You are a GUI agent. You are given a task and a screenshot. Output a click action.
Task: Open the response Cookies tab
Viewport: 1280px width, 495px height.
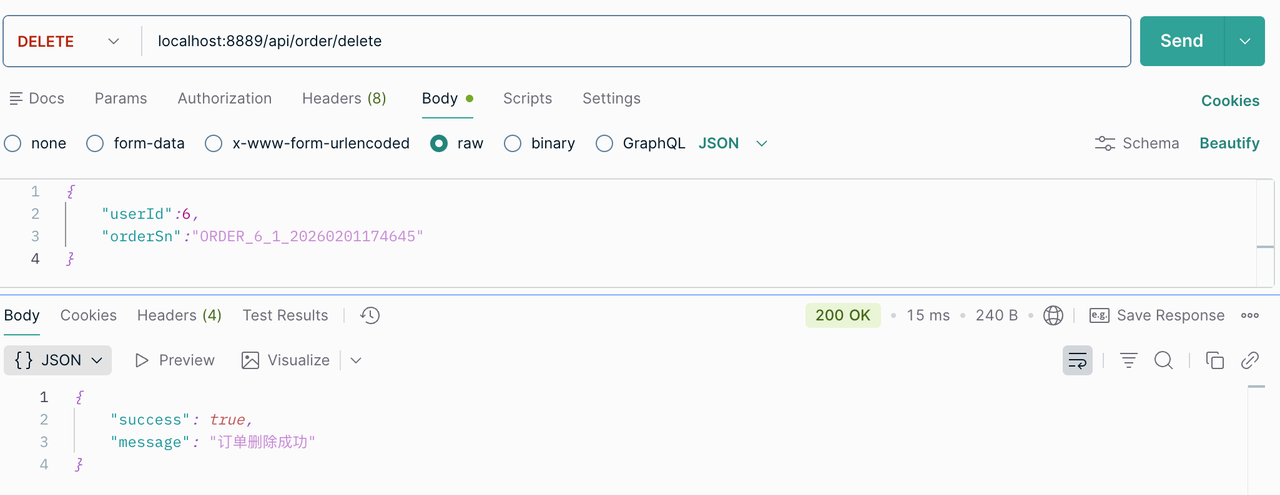point(89,315)
